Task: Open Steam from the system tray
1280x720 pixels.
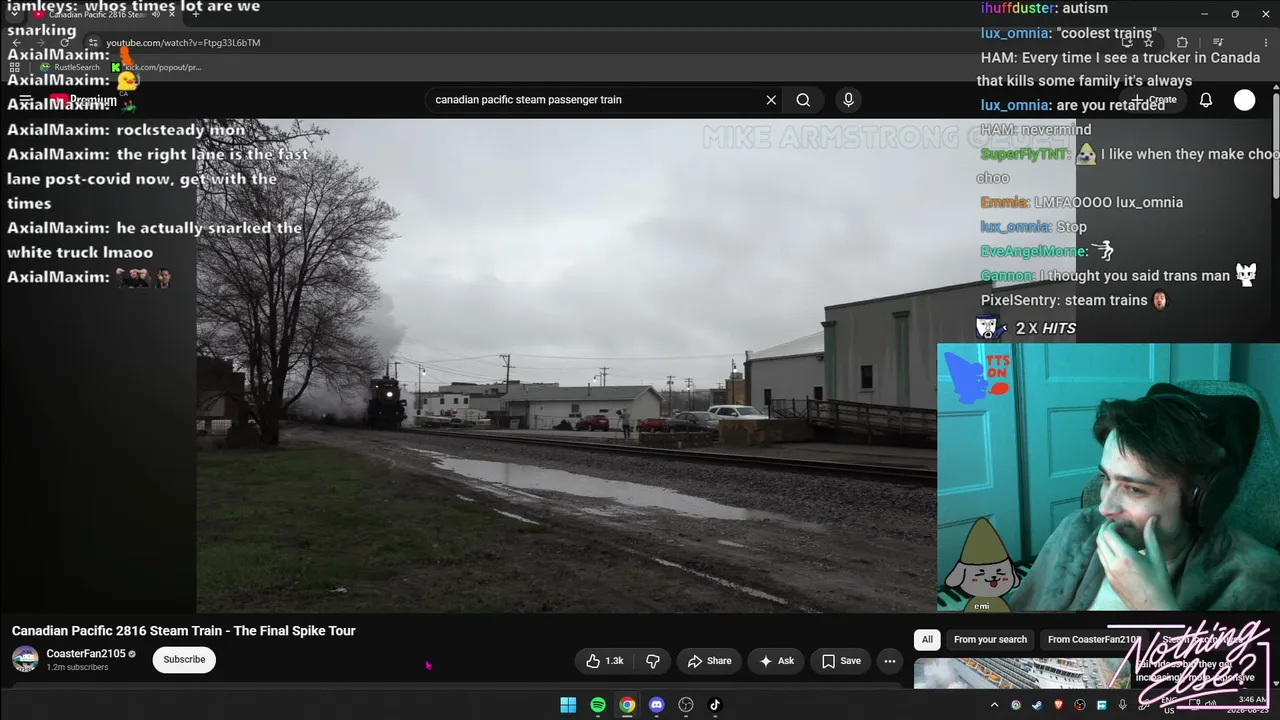Action: point(1037,705)
